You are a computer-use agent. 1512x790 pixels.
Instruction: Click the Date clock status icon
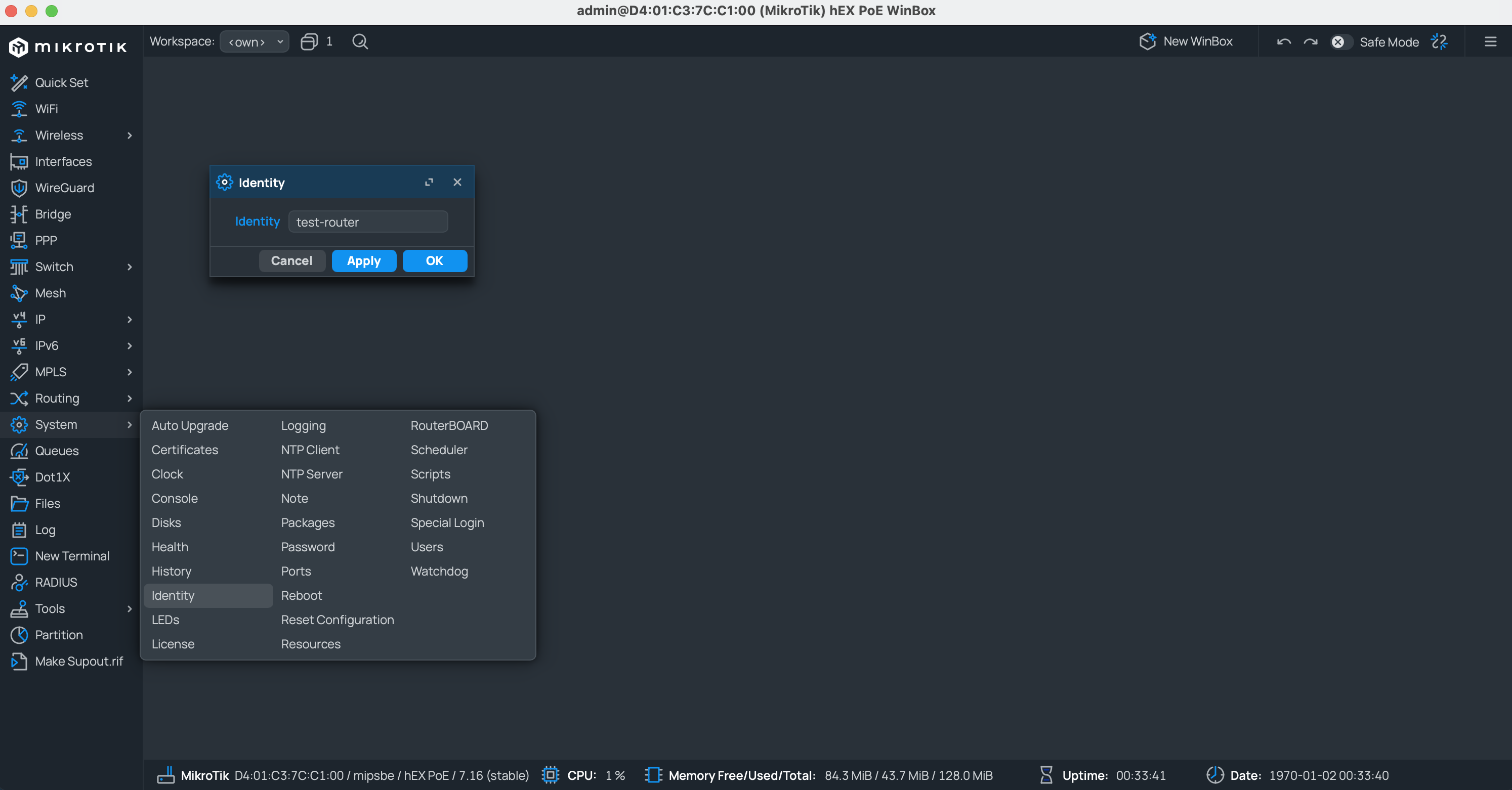pyautogui.click(x=1215, y=775)
